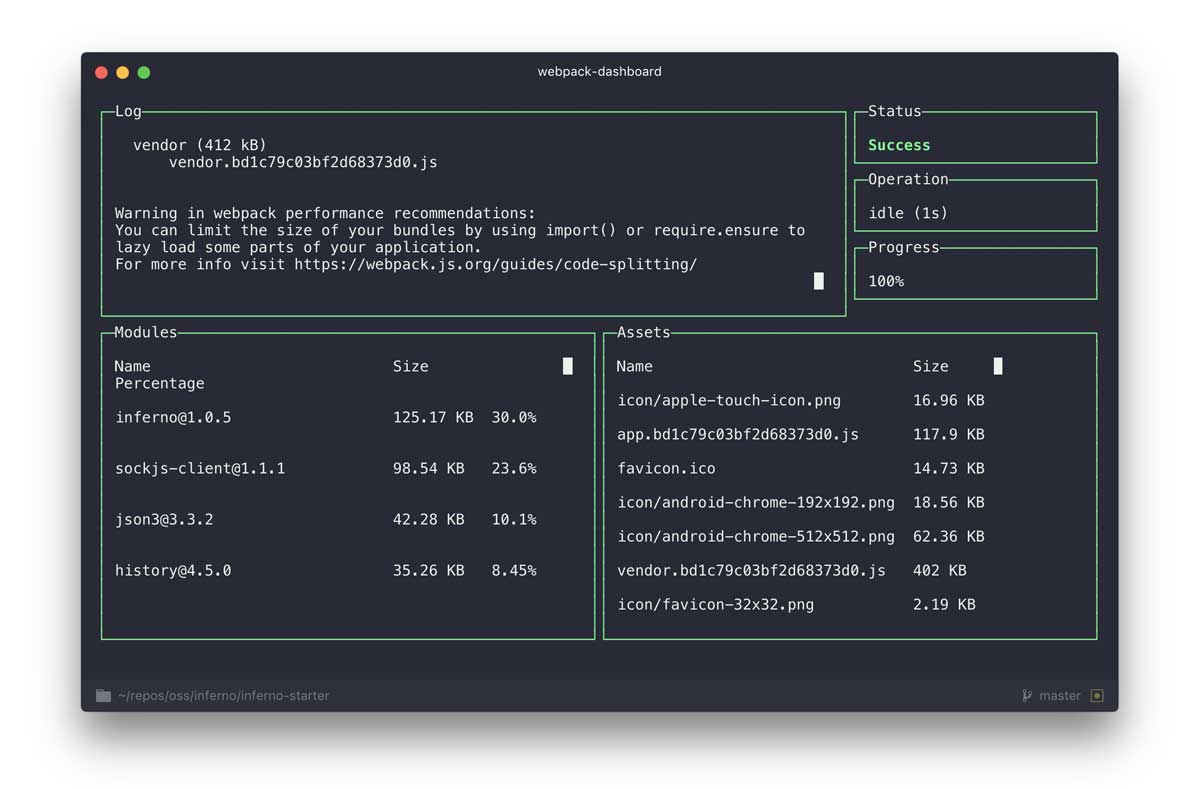Select the favicon.ico asset row
1200x789 pixels.
coord(801,468)
